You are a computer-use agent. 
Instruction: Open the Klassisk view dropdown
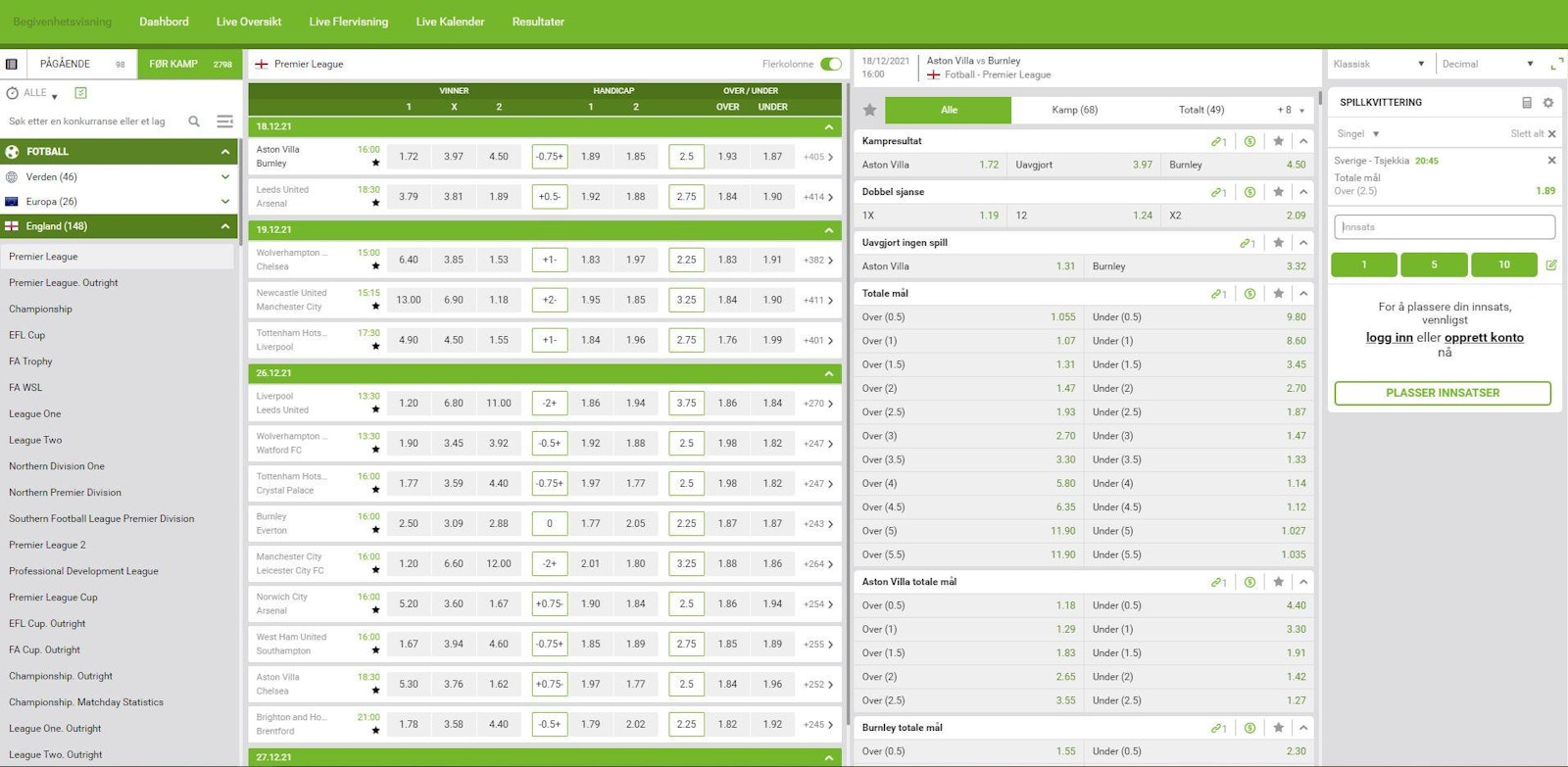pyautogui.click(x=1378, y=65)
